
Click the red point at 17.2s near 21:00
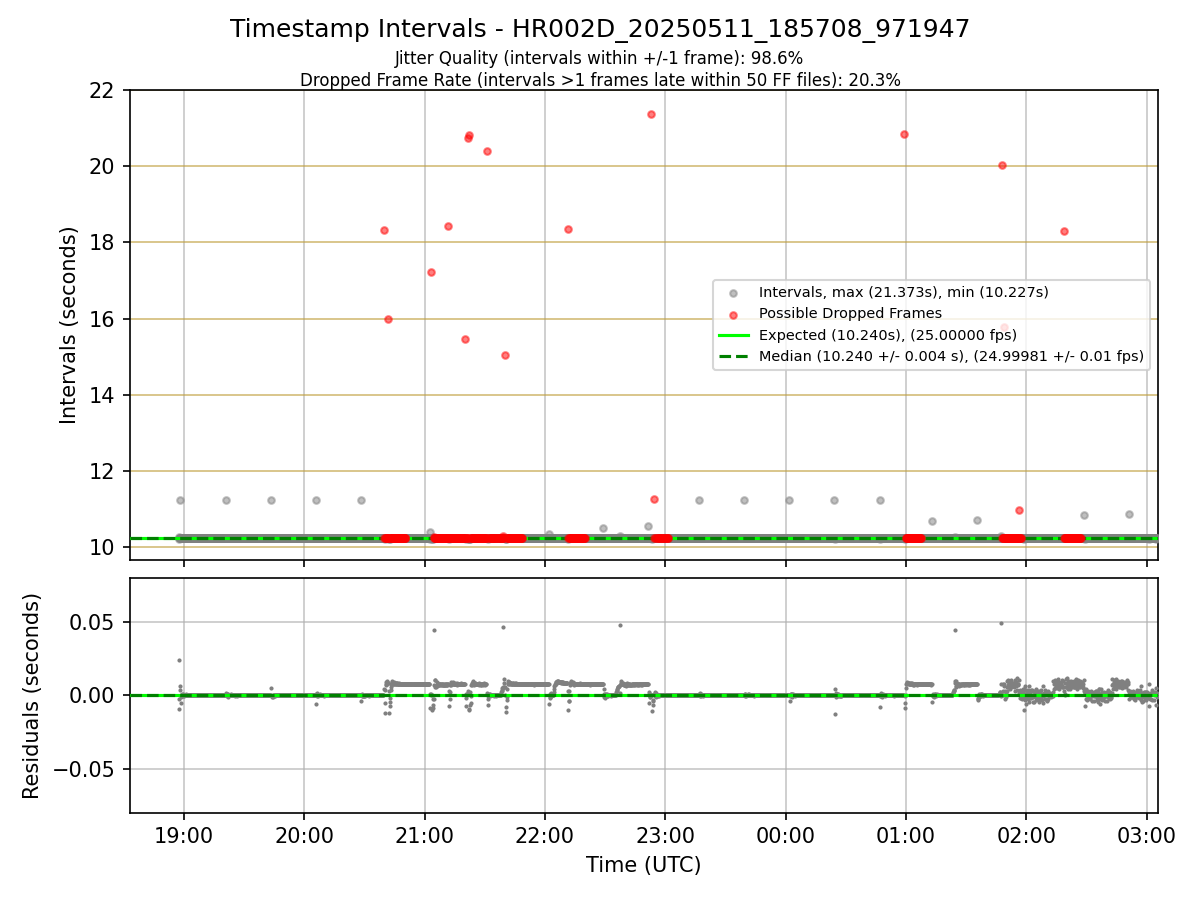[431, 272]
